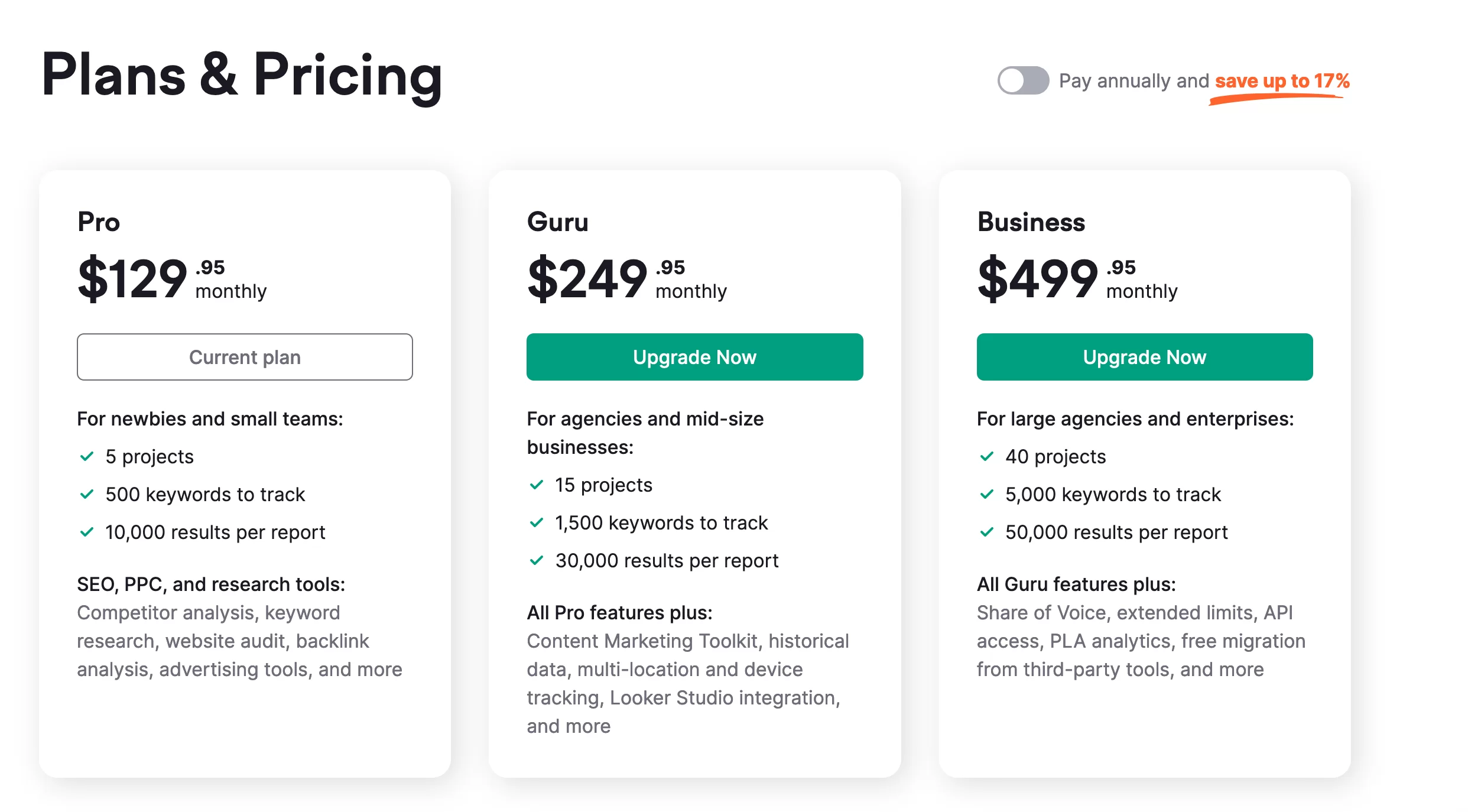
Task: Click the checkmark beside 40 projects
Action: tap(987, 456)
